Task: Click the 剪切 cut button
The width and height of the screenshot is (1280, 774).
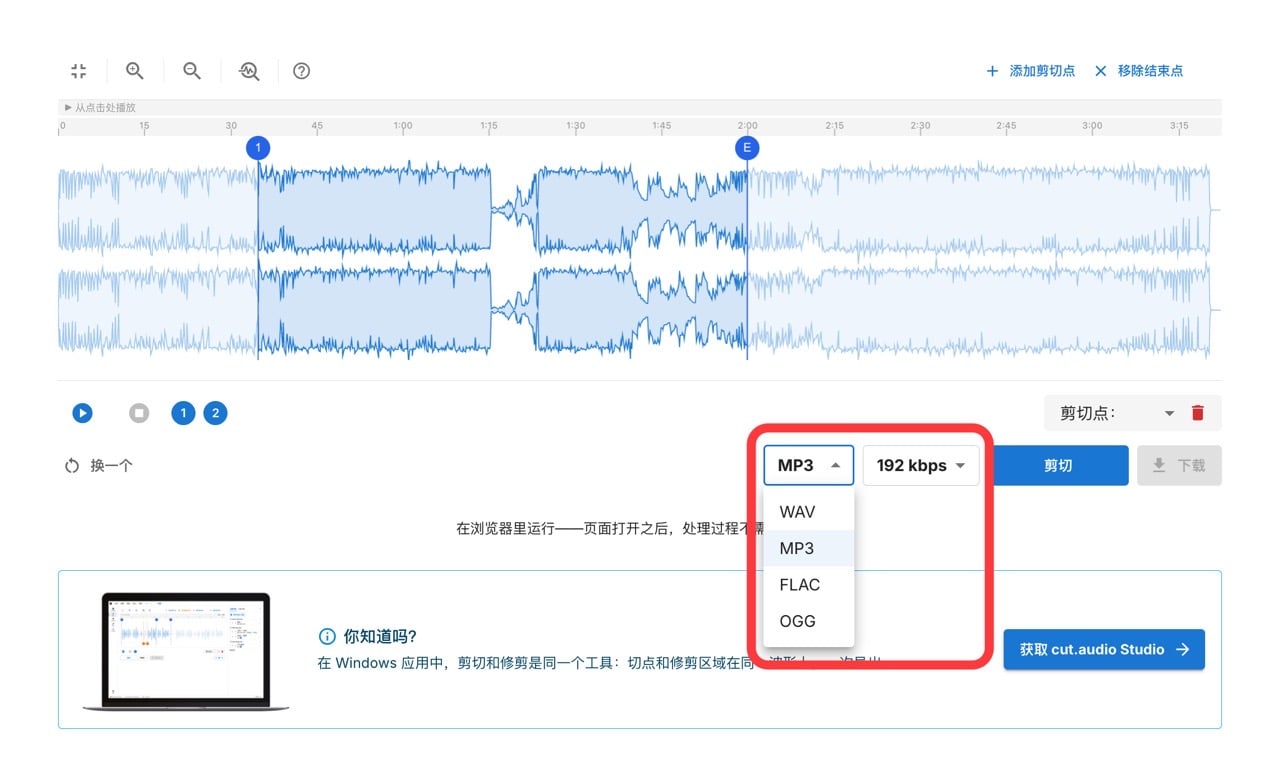Action: 1058,466
